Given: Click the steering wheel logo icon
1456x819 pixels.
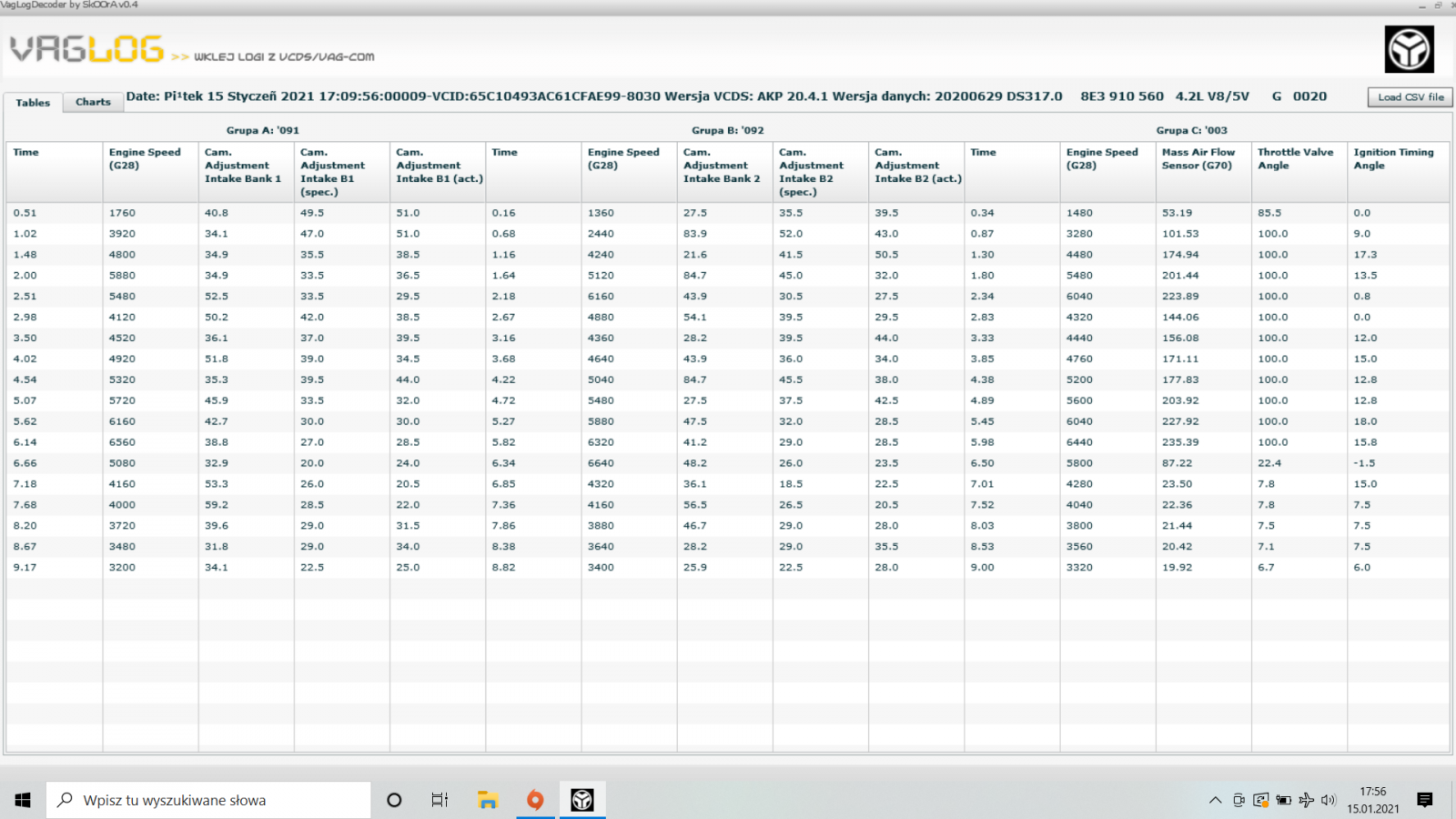Looking at the screenshot, I should pyautogui.click(x=1409, y=49).
